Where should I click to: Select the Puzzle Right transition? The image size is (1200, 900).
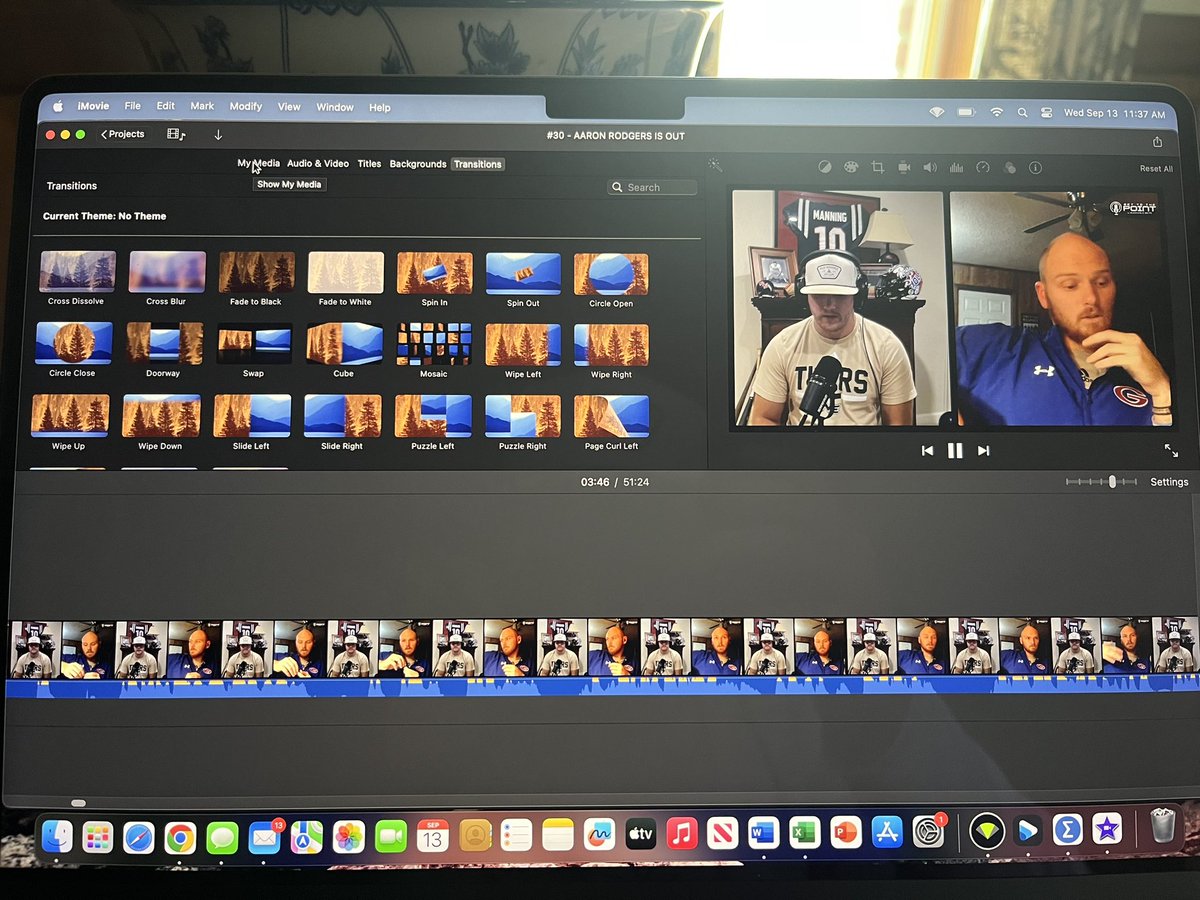coord(523,417)
